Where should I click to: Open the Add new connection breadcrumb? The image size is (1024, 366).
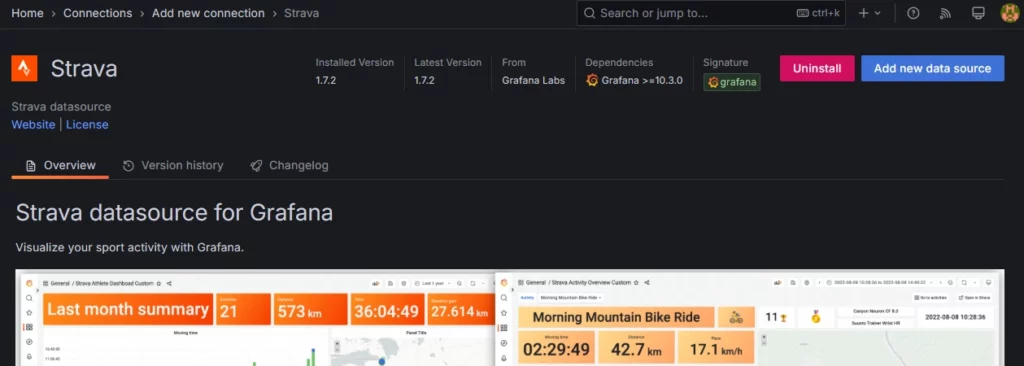click(208, 13)
